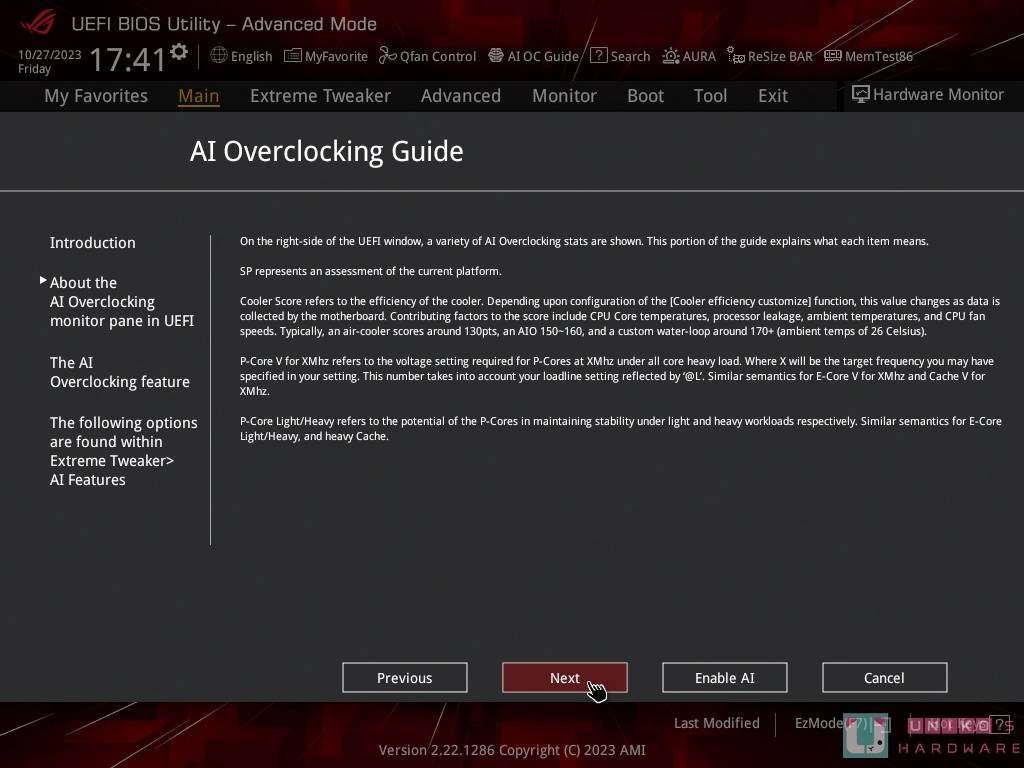Viewport: 1024px width, 768px height.
Task: Open MyFavorite from the top toolbar
Action: 292,56
